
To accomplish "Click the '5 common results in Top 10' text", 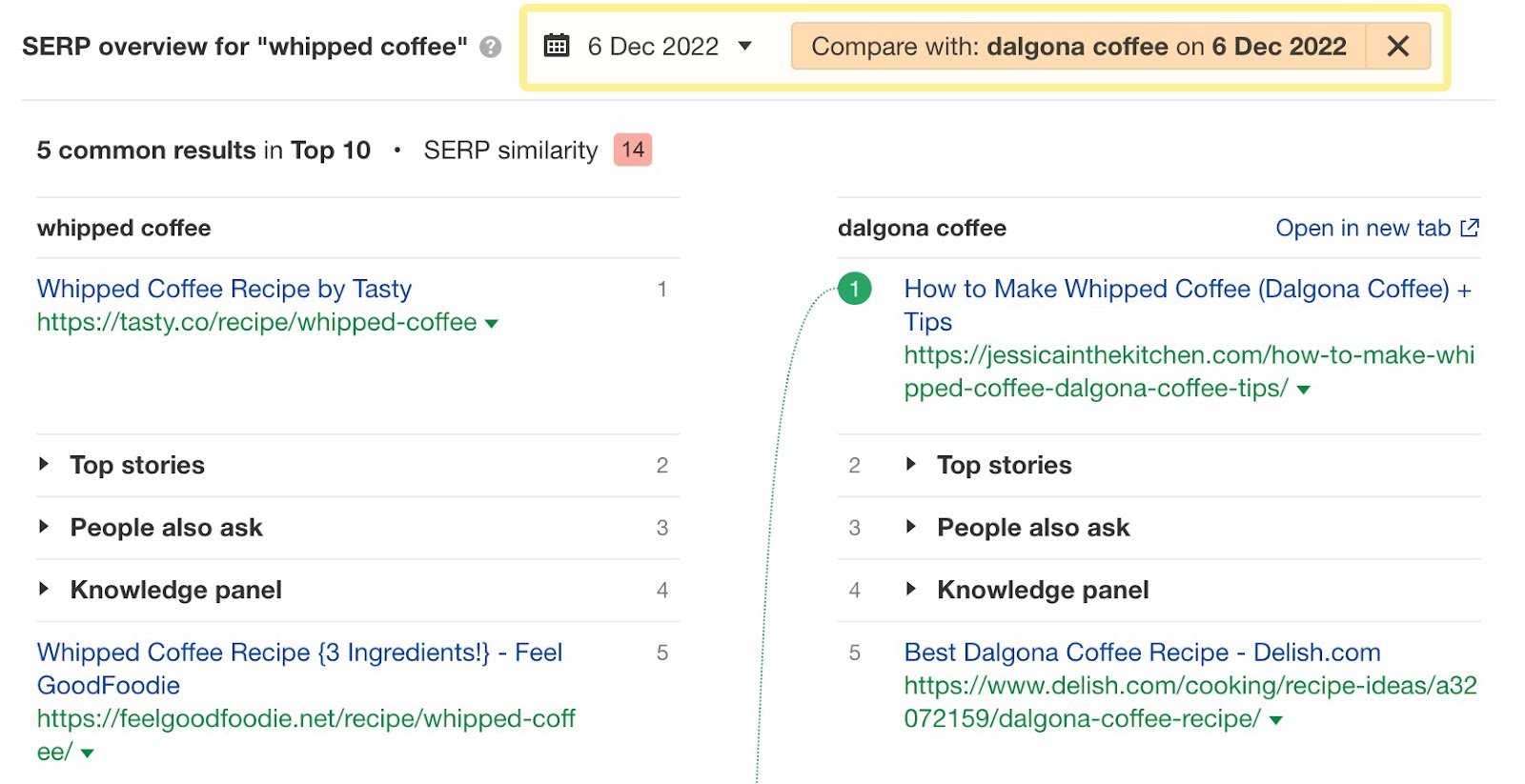I will (204, 151).
